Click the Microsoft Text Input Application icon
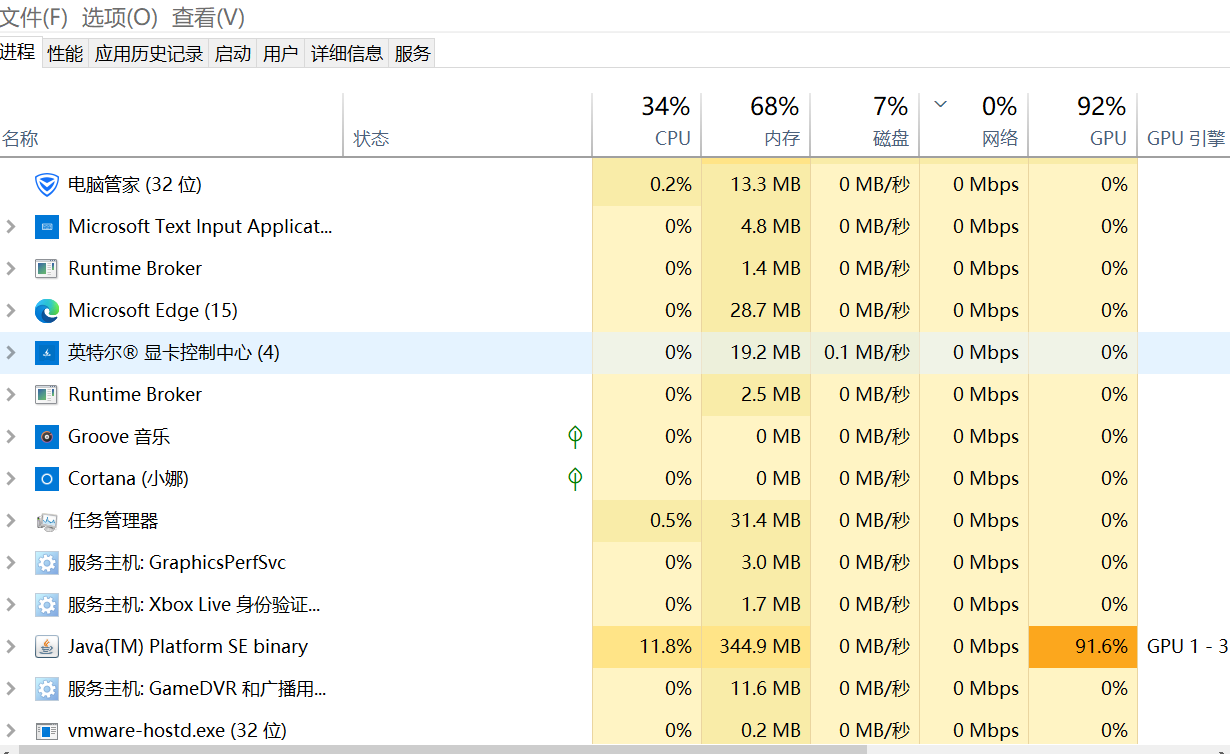The image size is (1230, 754). (47, 227)
